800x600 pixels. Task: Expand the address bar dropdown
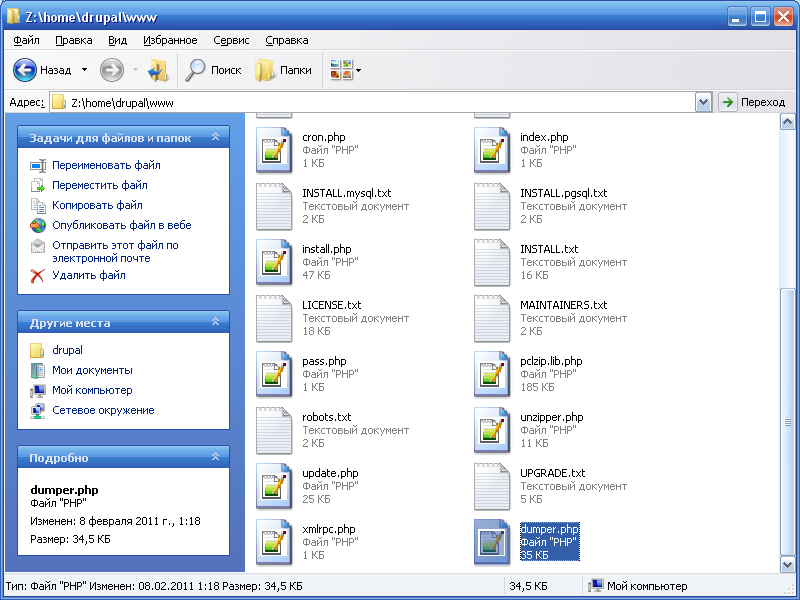tap(703, 103)
